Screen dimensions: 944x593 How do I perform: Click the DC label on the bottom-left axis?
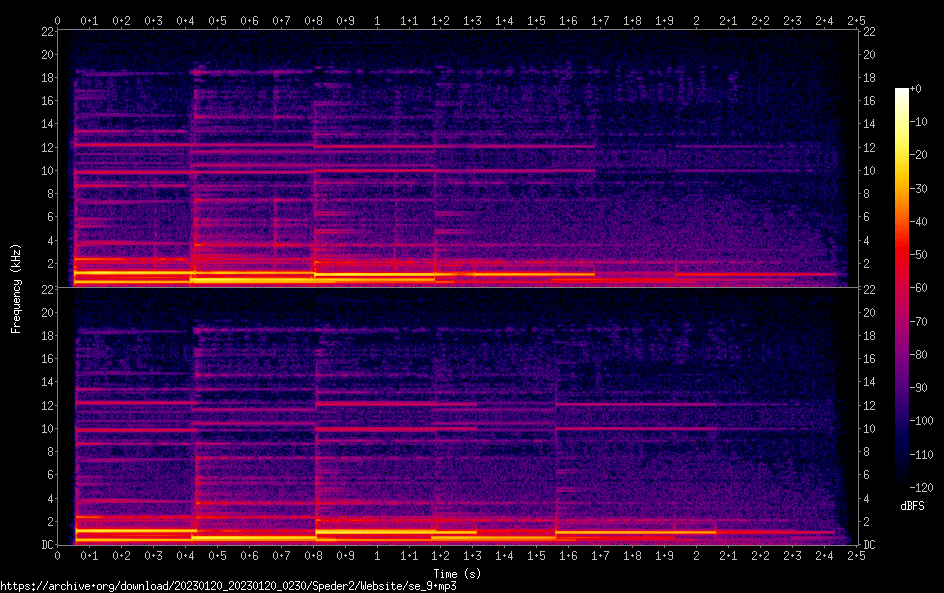point(46,545)
